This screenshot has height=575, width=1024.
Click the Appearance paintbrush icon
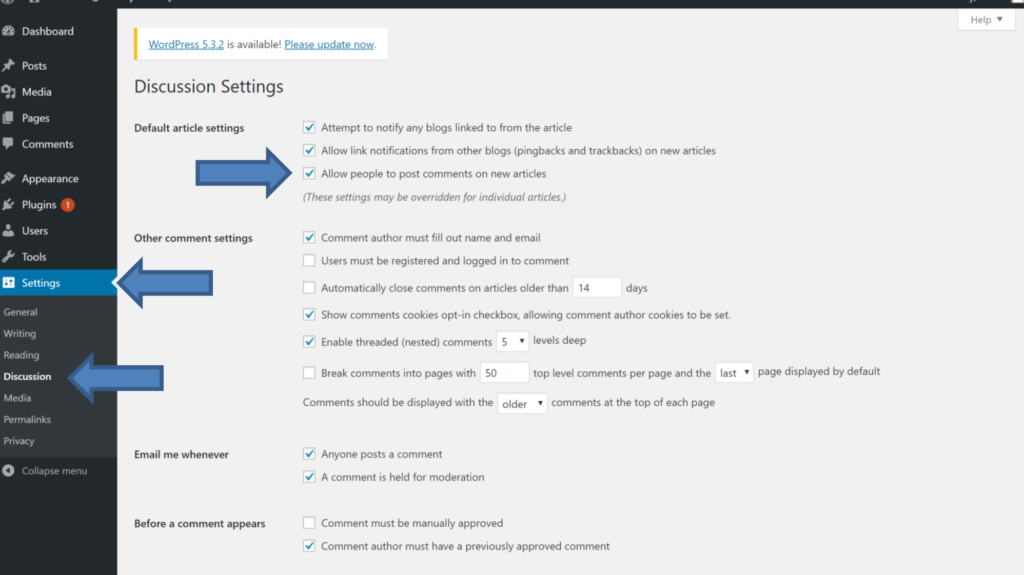pyautogui.click(x=8, y=178)
